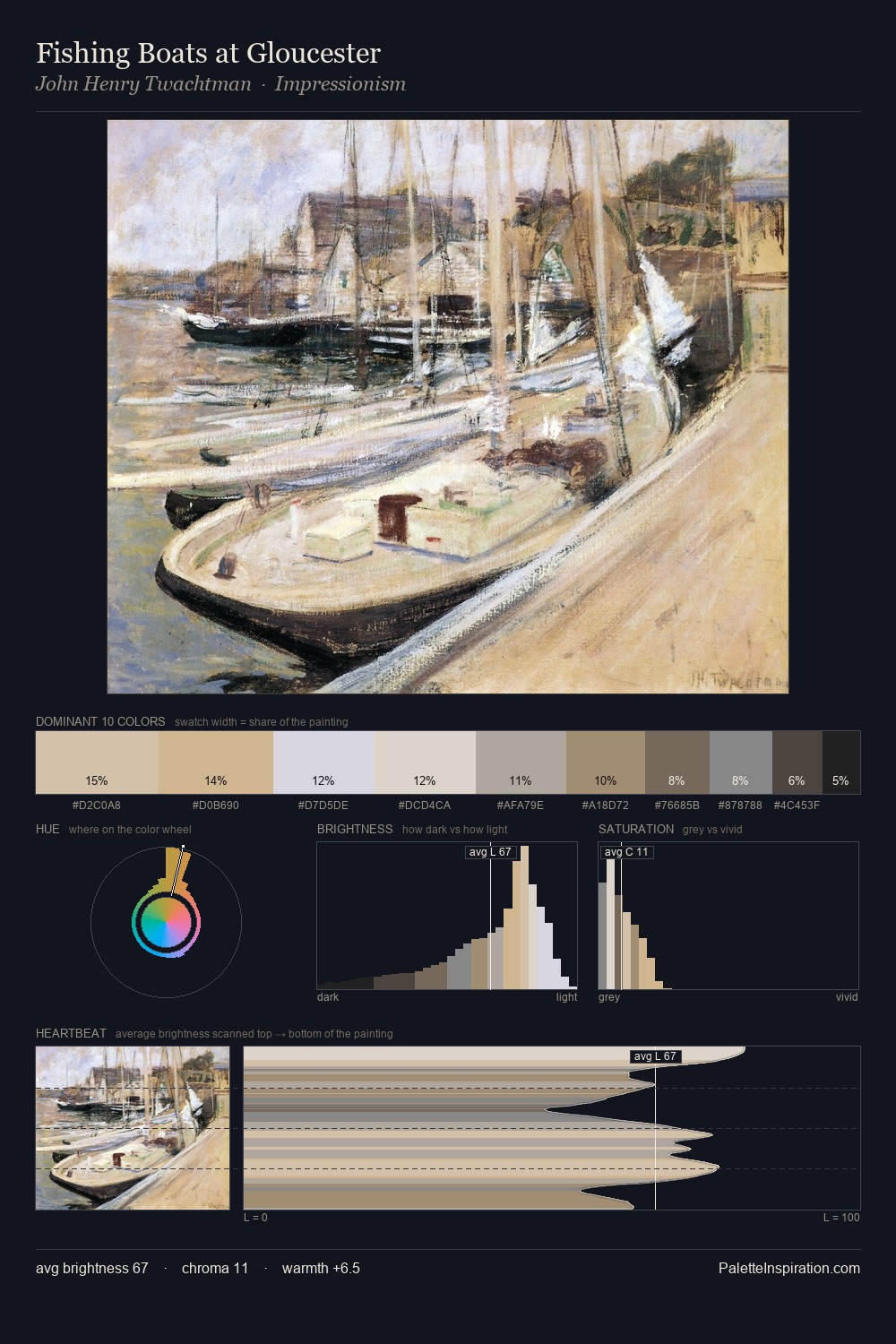Click the 'SATURATION' section heading
Image resolution: width=896 pixels, height=1344 pixels.
[x=636, y=829]
